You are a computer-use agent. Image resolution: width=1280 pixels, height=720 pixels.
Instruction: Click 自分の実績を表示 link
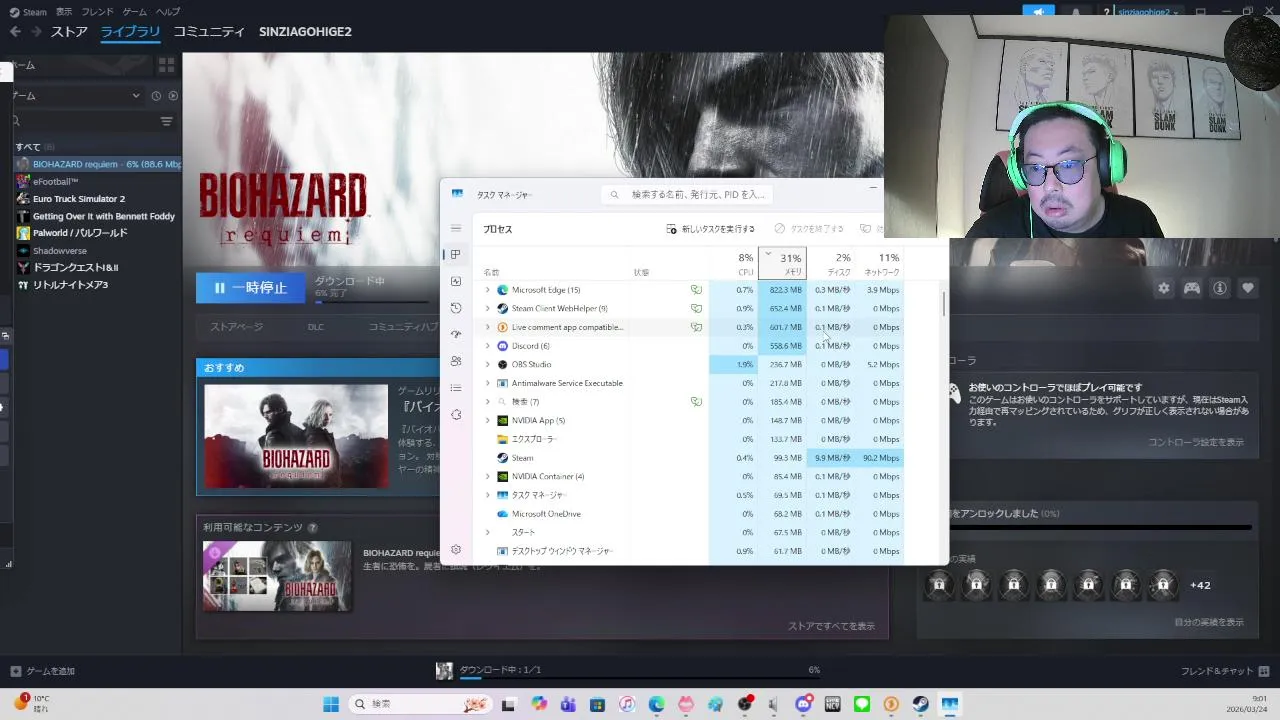pyautogui.click(x=1209, y=622)
